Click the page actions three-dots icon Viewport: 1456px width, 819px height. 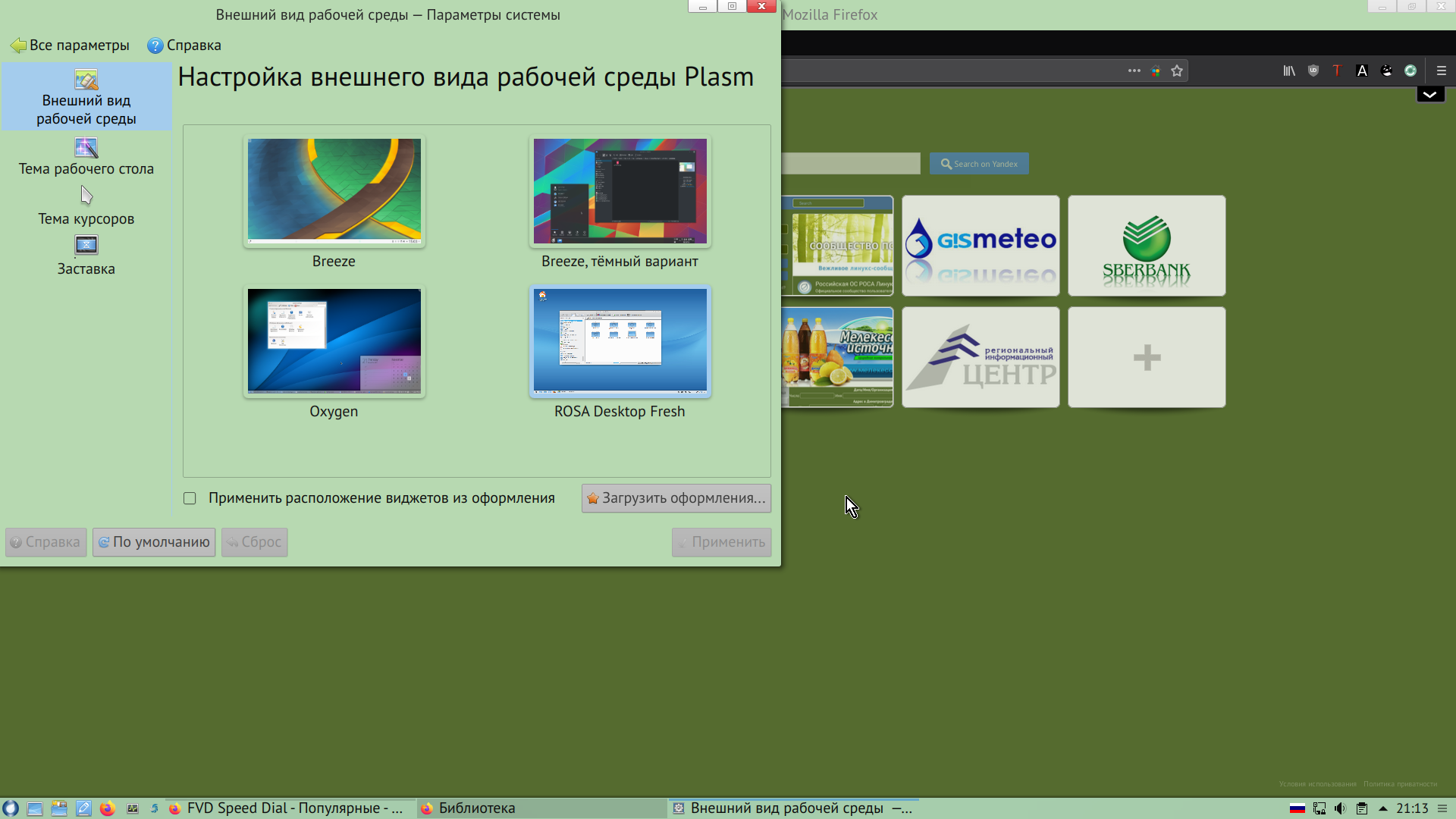coord(1134,71)
